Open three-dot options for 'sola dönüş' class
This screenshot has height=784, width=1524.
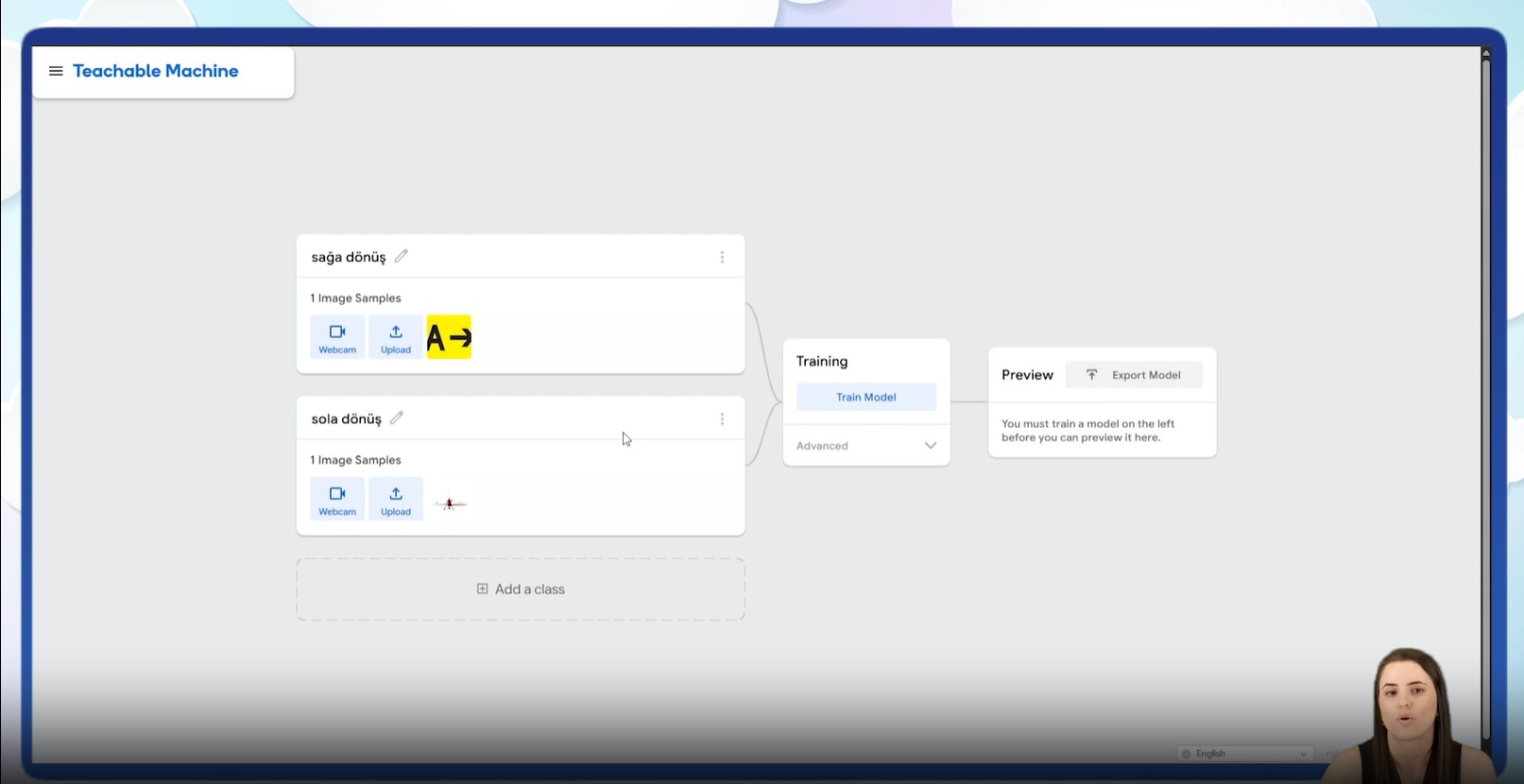click(x=722, y=418)
